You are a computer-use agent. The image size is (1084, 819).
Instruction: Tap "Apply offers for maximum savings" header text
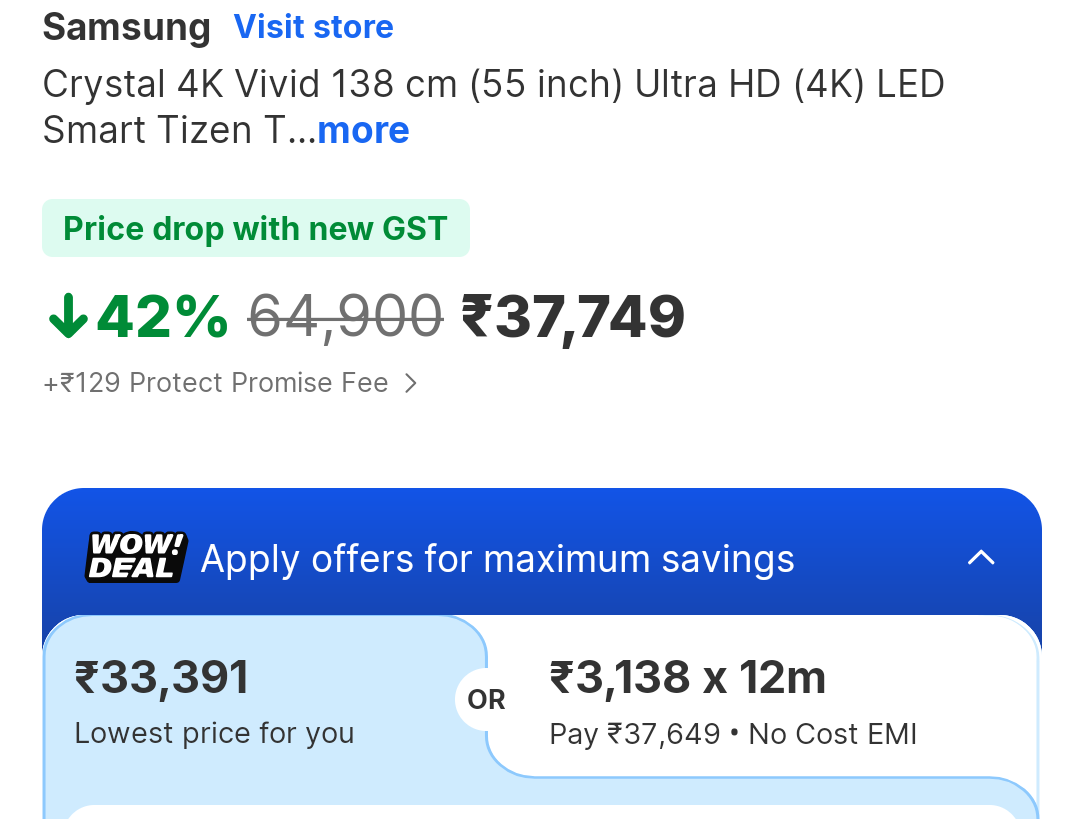pos(497,558)
